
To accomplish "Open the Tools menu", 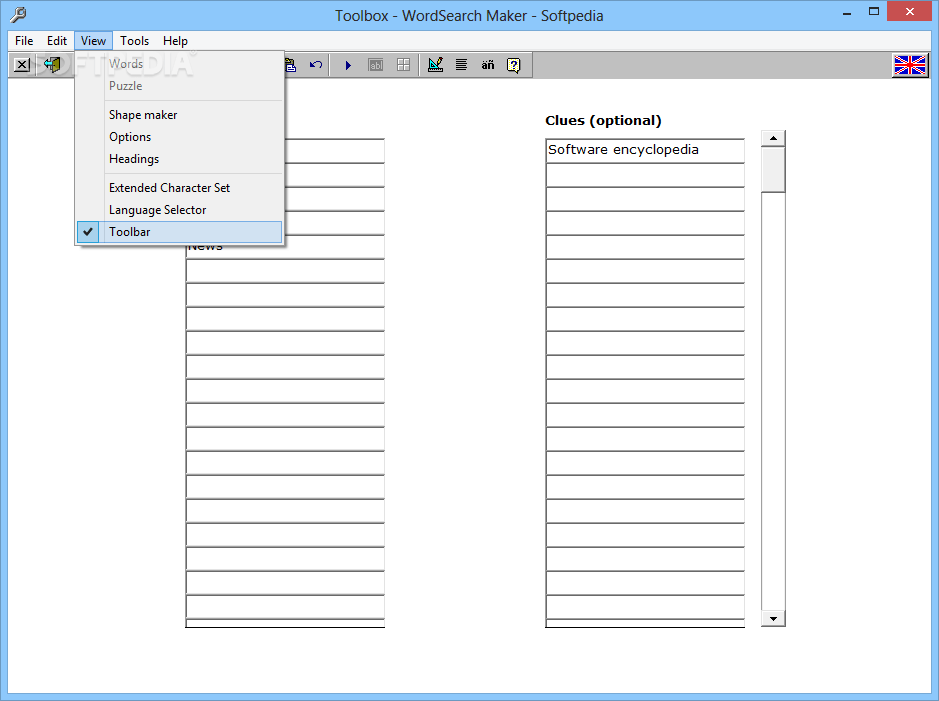I will tap(134, 41).
